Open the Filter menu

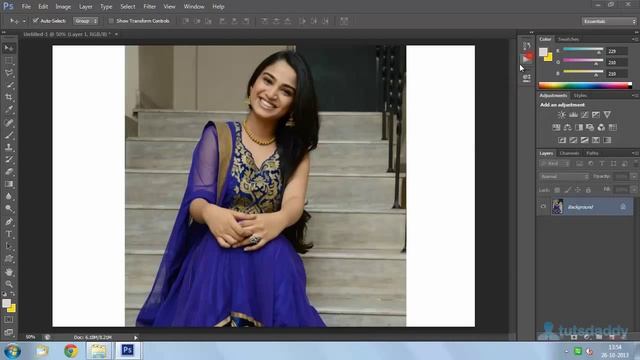tap(149, 7)
